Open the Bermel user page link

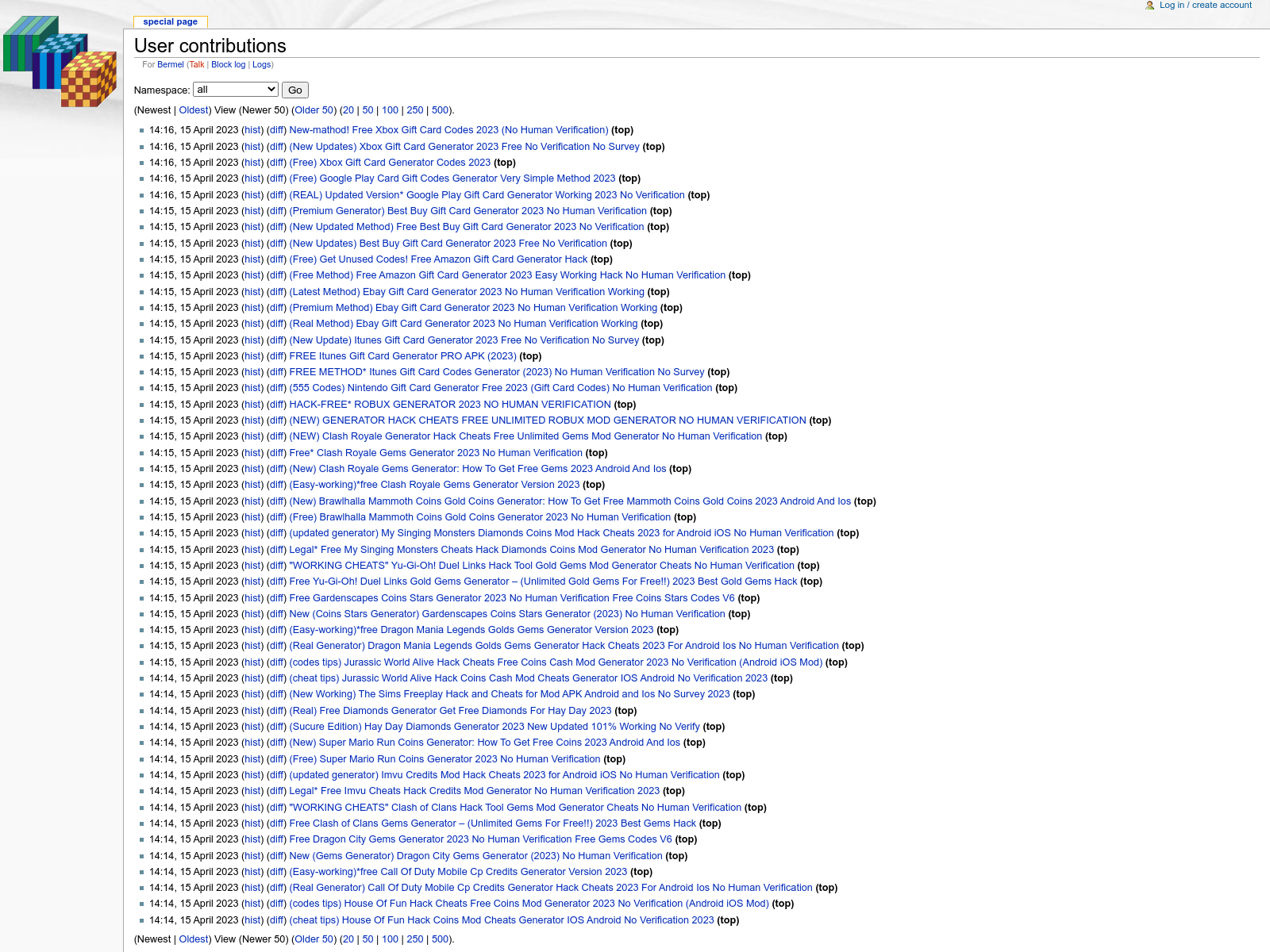(x=171, y=65)
